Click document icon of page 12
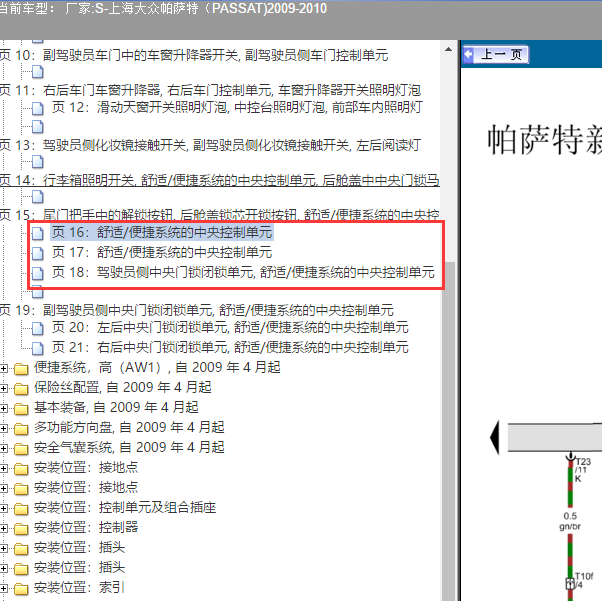 click(x=37, y=108)
